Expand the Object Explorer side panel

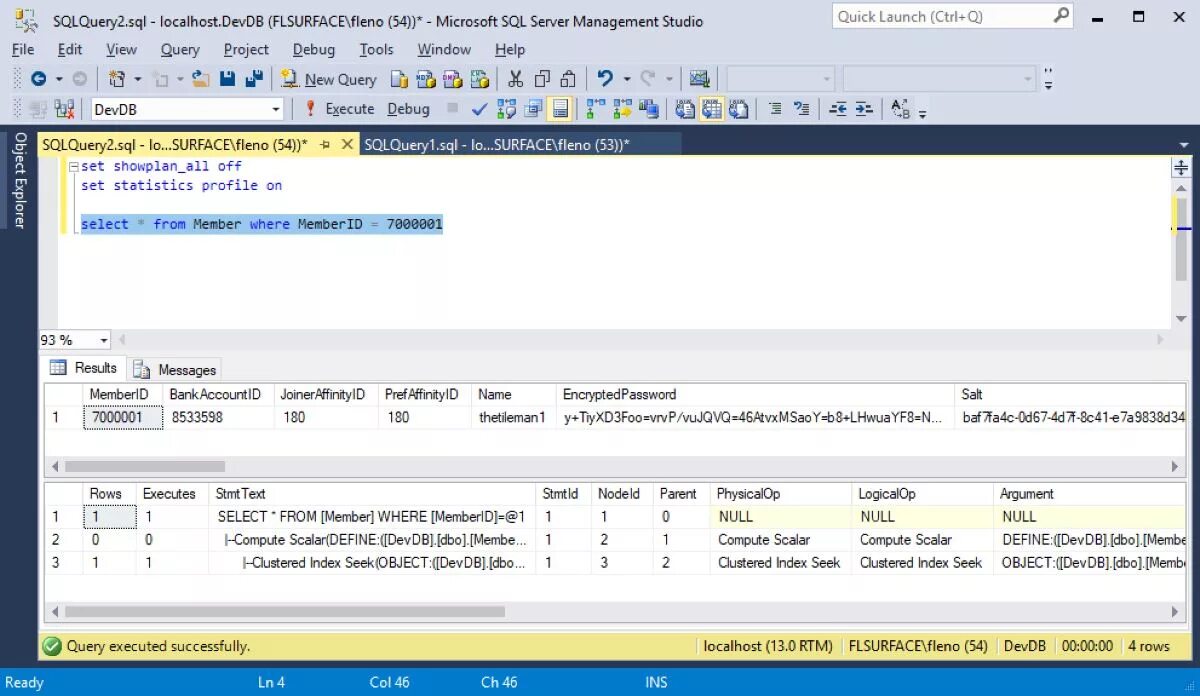click(18, 180)
